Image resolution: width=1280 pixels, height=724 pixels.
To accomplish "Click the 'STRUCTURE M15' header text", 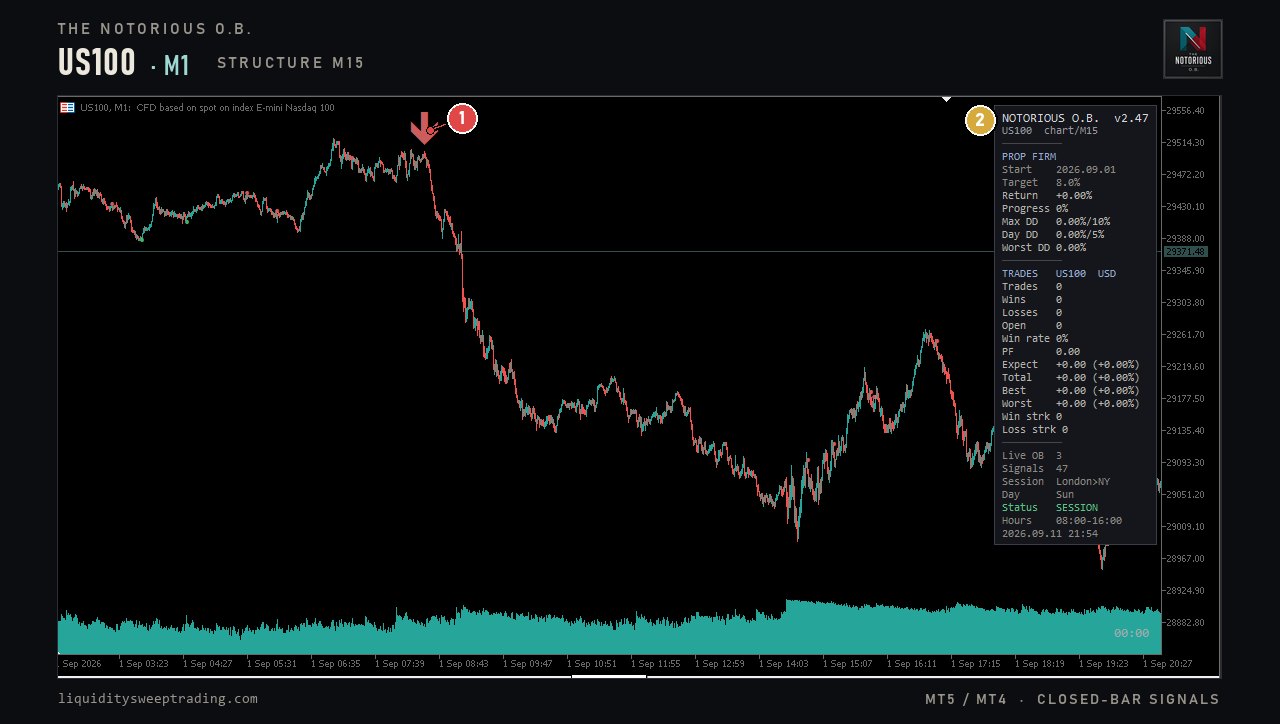I will (291, 63).
